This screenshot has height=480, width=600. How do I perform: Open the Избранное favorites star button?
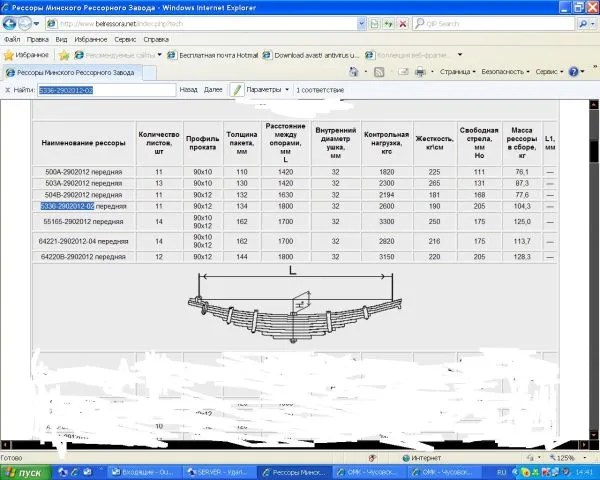tap(26, 55)
